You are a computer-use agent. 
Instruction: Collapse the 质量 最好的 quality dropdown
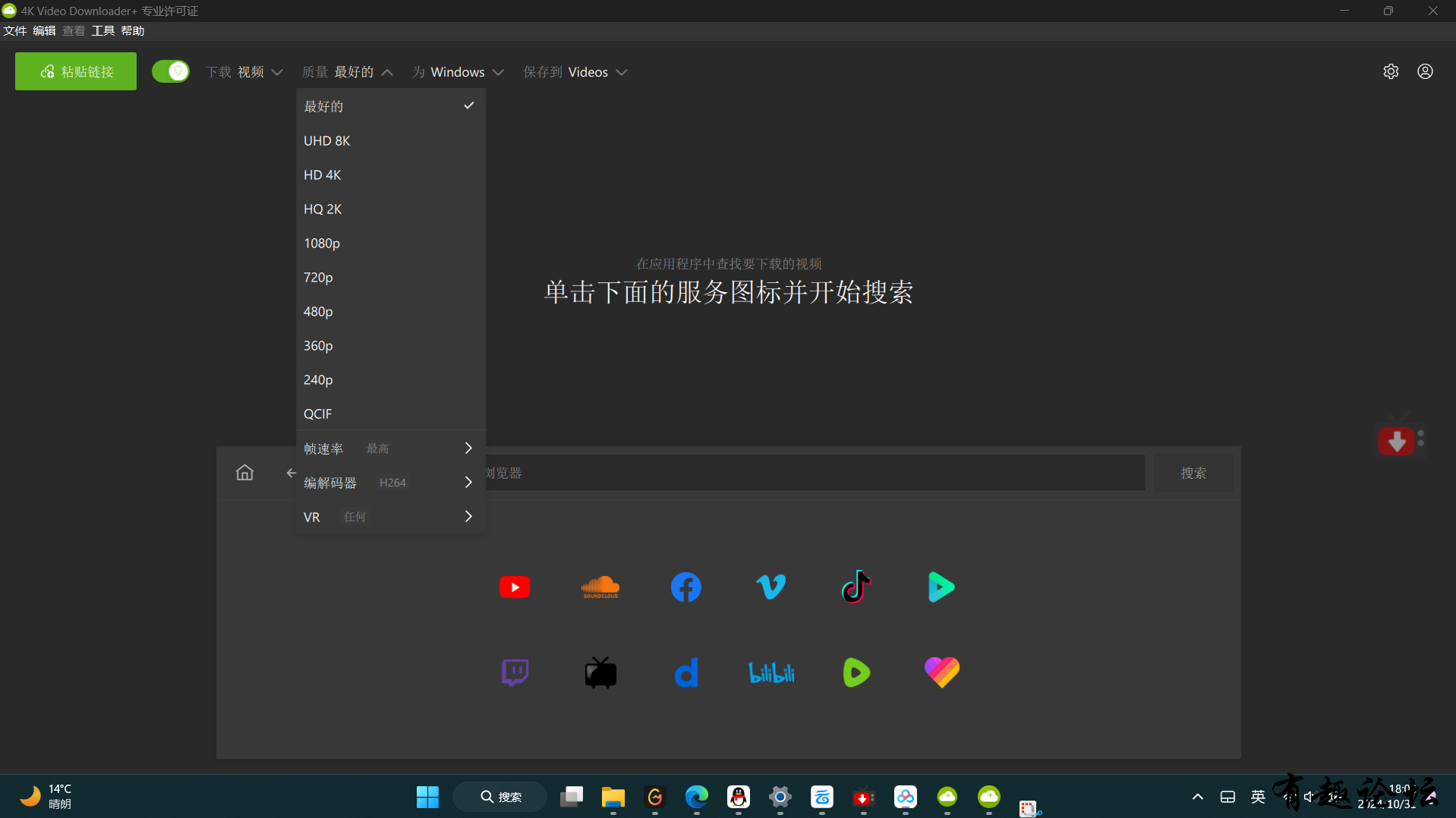coord(348,72)
